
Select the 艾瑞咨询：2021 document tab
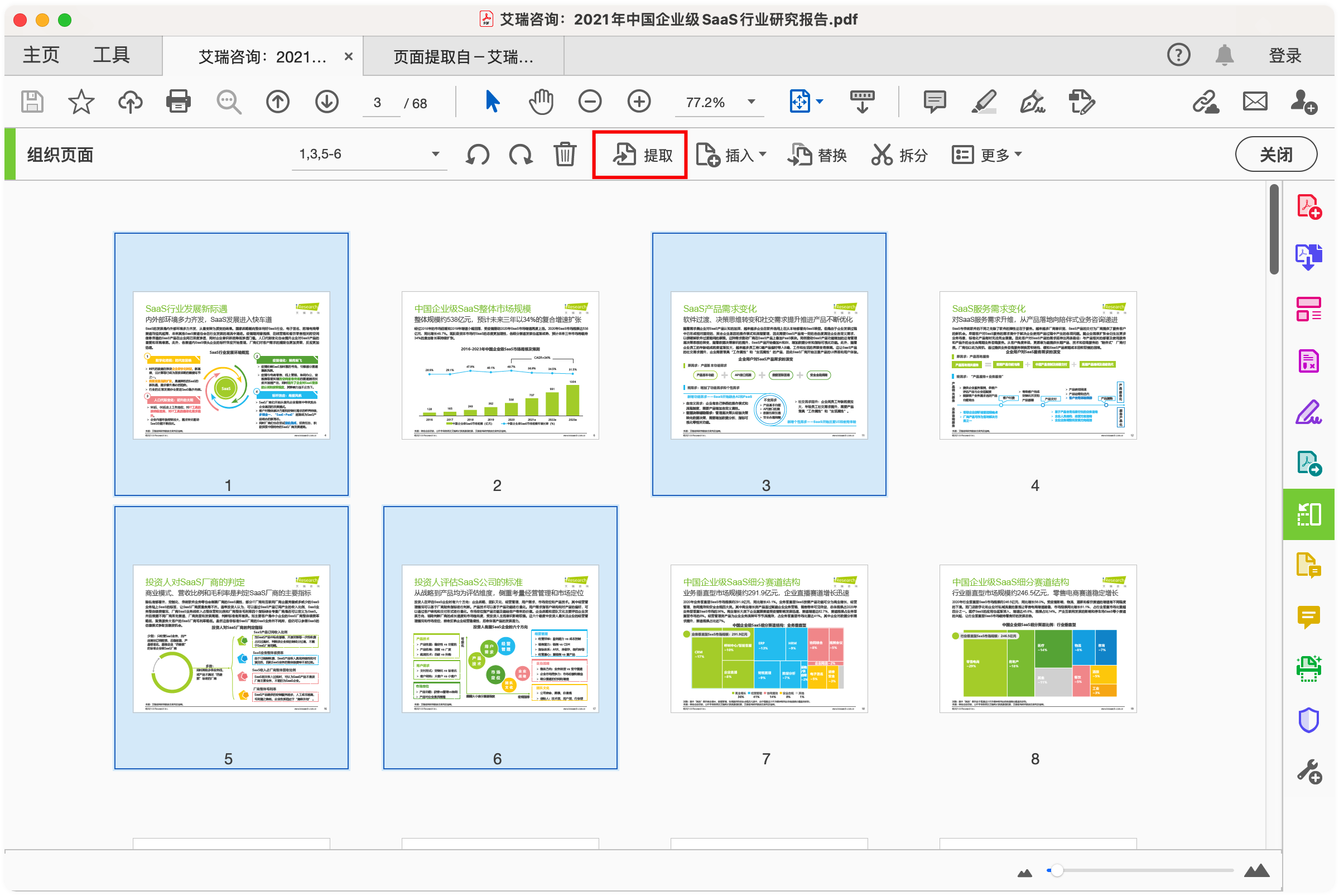[x=263, y=56]
